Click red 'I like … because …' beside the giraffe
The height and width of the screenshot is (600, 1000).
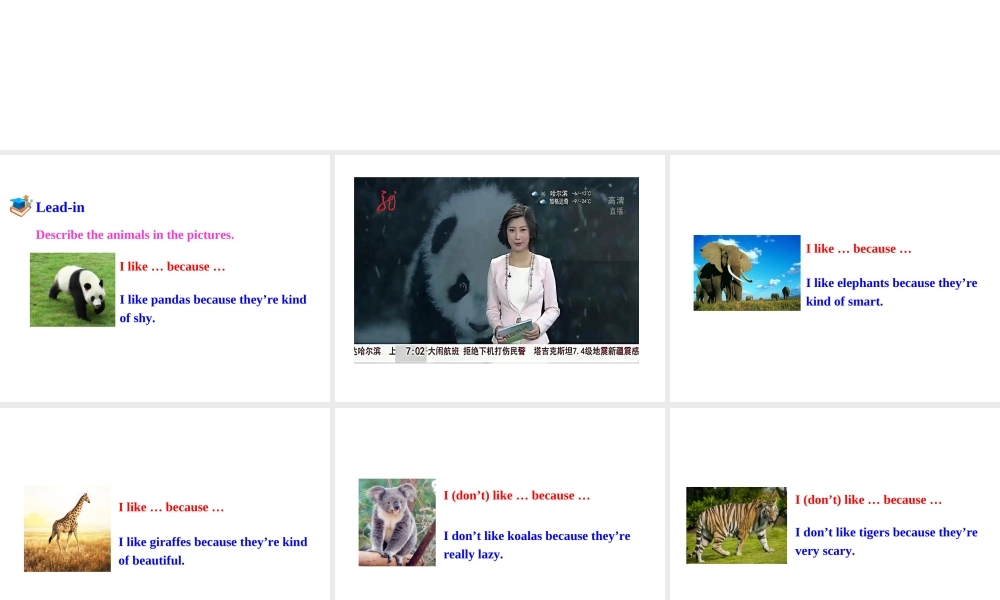[171, 507]
